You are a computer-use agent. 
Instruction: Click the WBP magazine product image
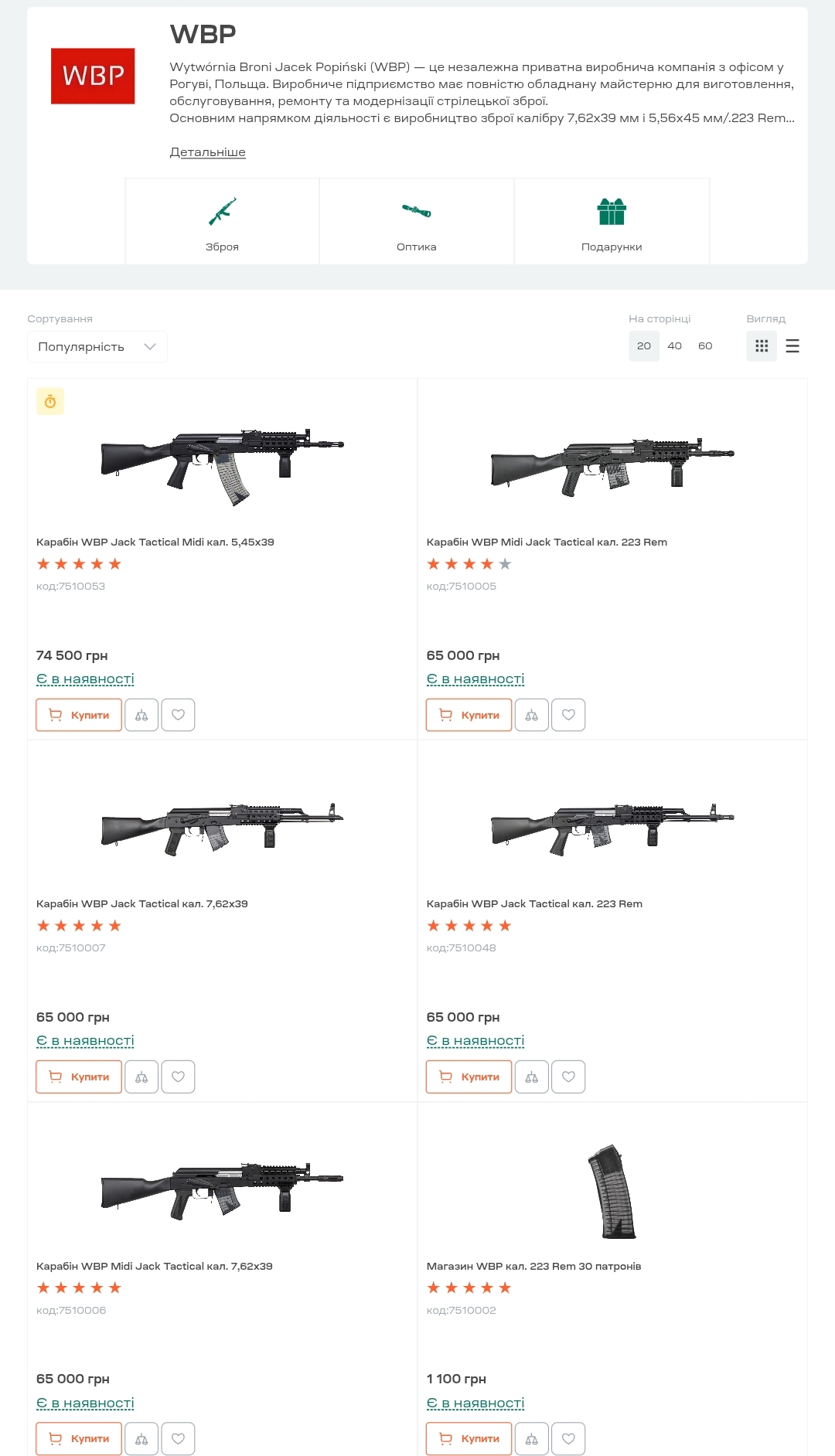coord(612,1192)
